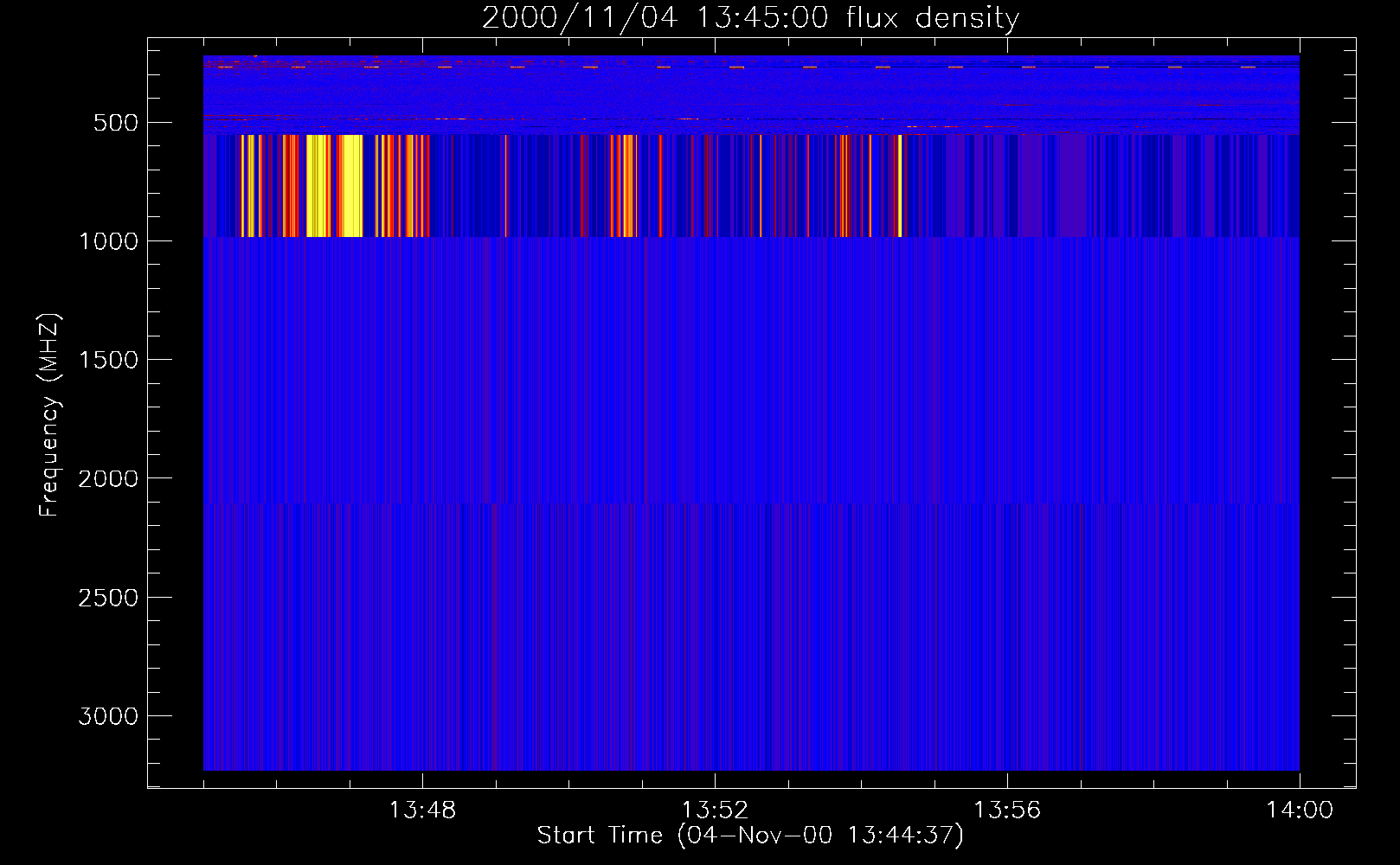Select the 13:52 time tick label
The image size is (1400, 865).
click(x=715, y=811)
